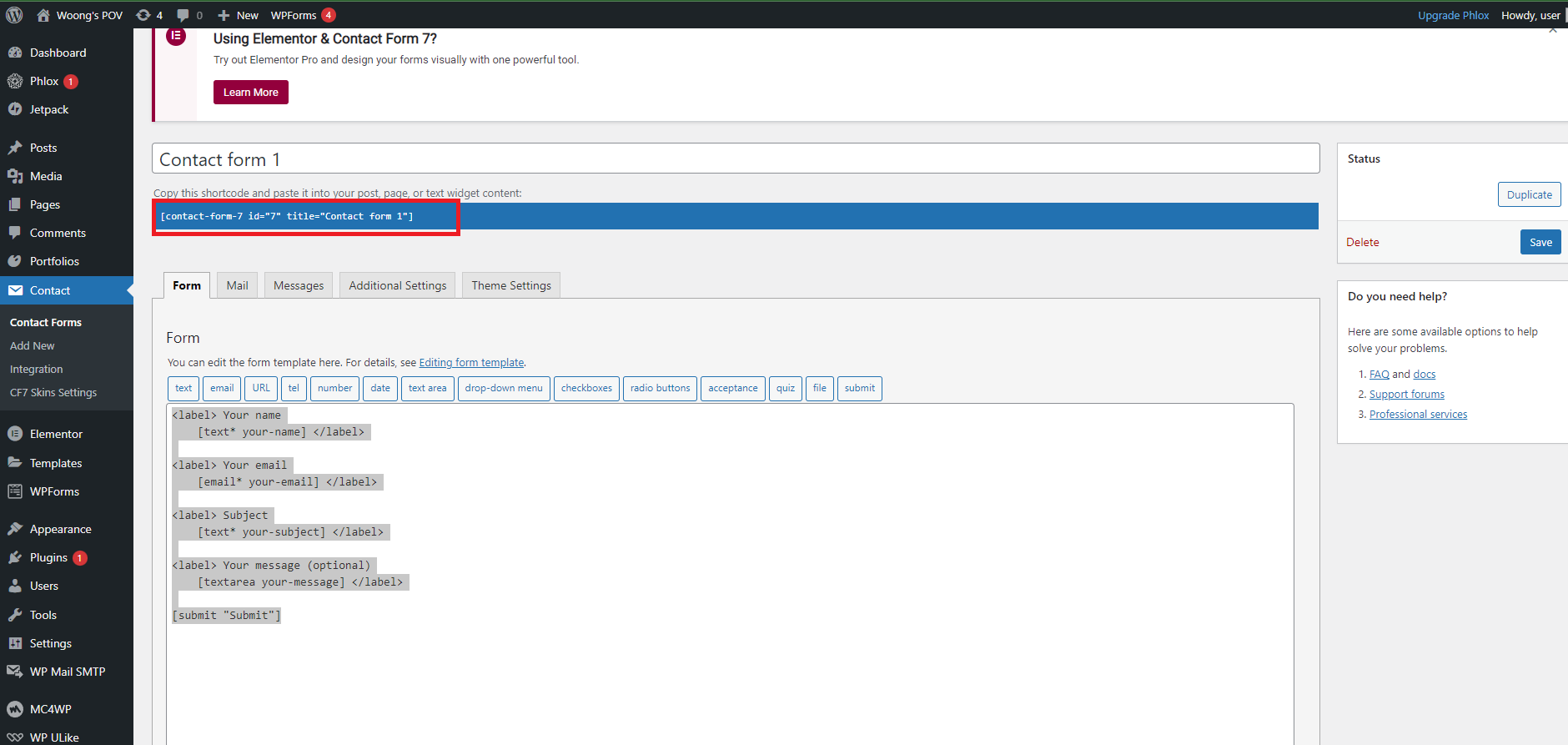Click the WordPress logo icon in admin bar

tap(14, 15)
